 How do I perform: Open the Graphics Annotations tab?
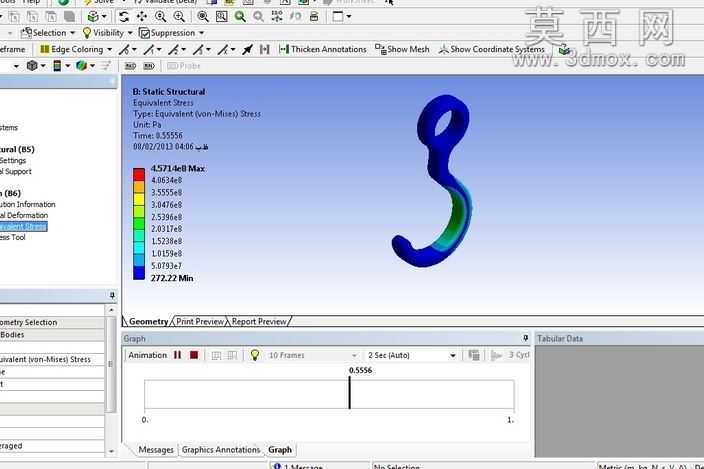click(x=221, y=450)
